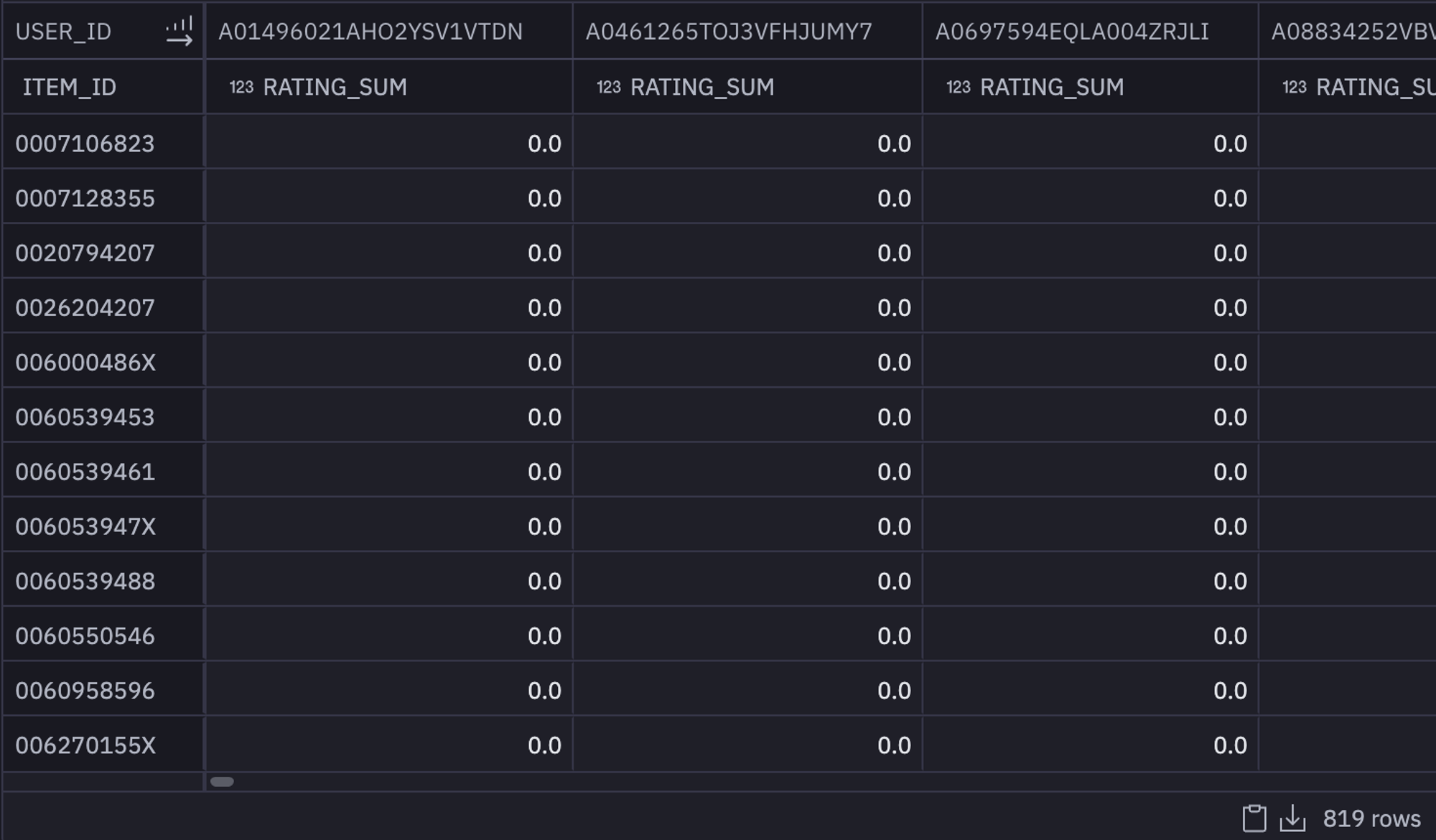Select row label 006000486X
Screen dimensions: 1436x840
[85, 363]
